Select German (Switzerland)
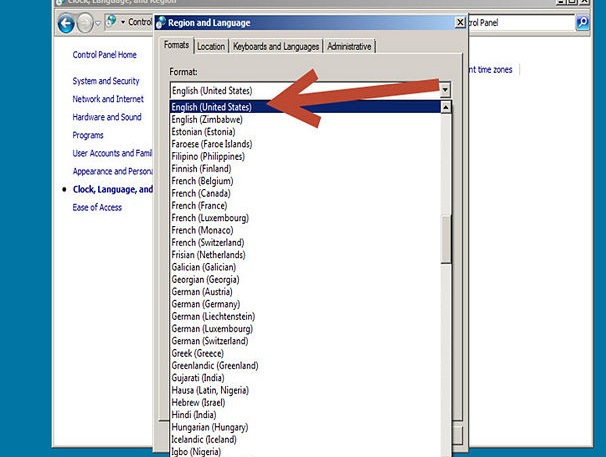The height and width of the screenshot is (457, 606). (305, 341)
